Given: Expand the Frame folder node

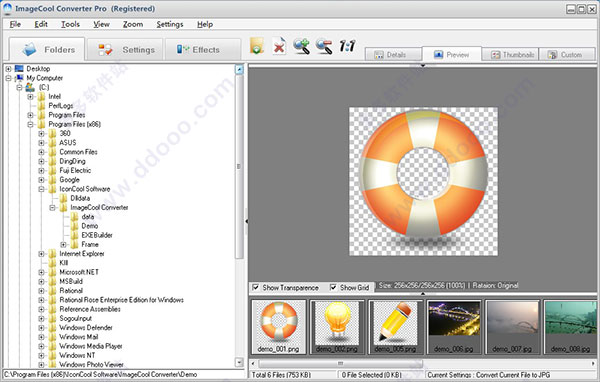Looking at the screenshot, I should point(64,244).
